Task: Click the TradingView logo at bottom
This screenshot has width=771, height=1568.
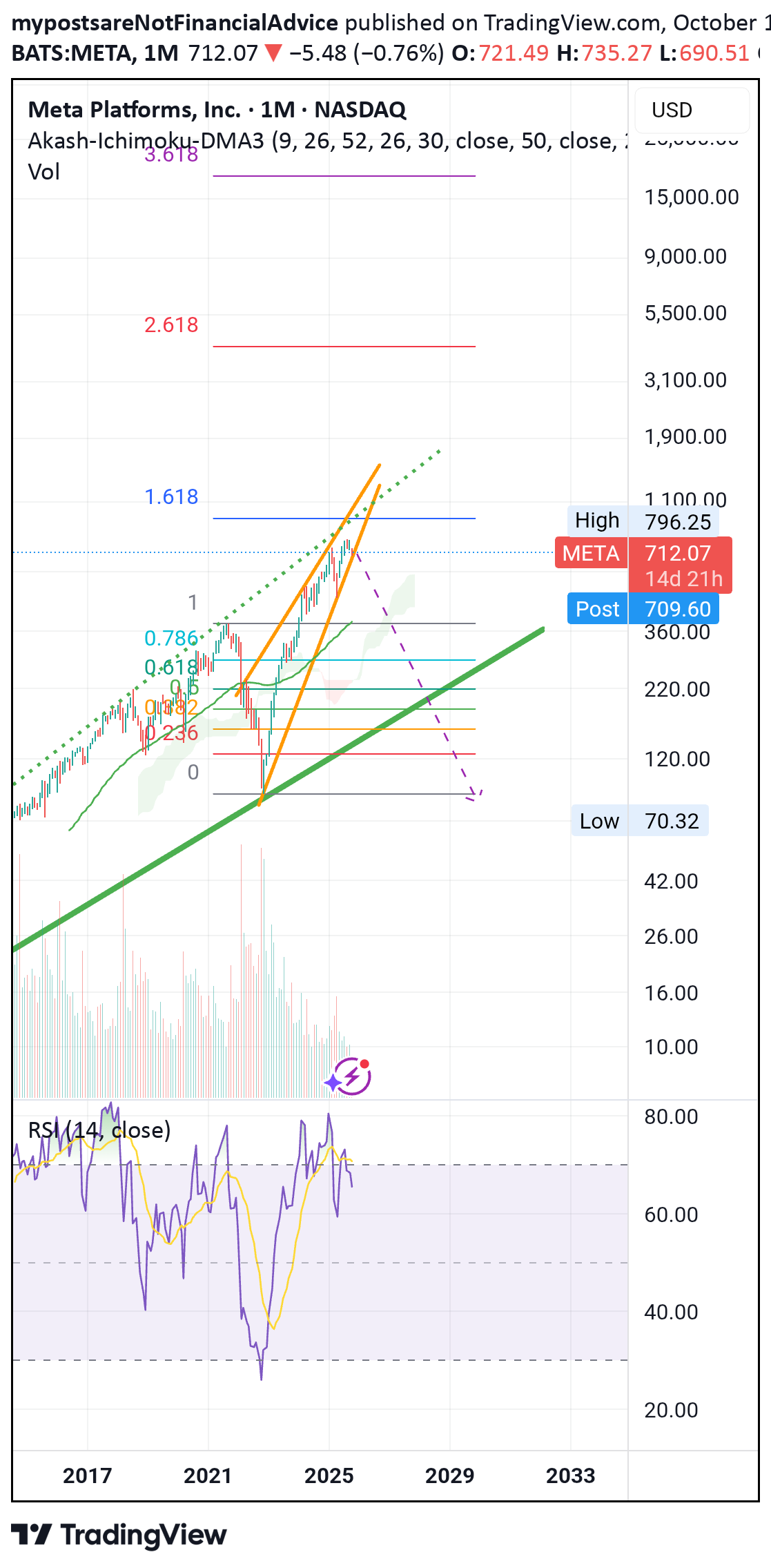Action: point(119,1534)
